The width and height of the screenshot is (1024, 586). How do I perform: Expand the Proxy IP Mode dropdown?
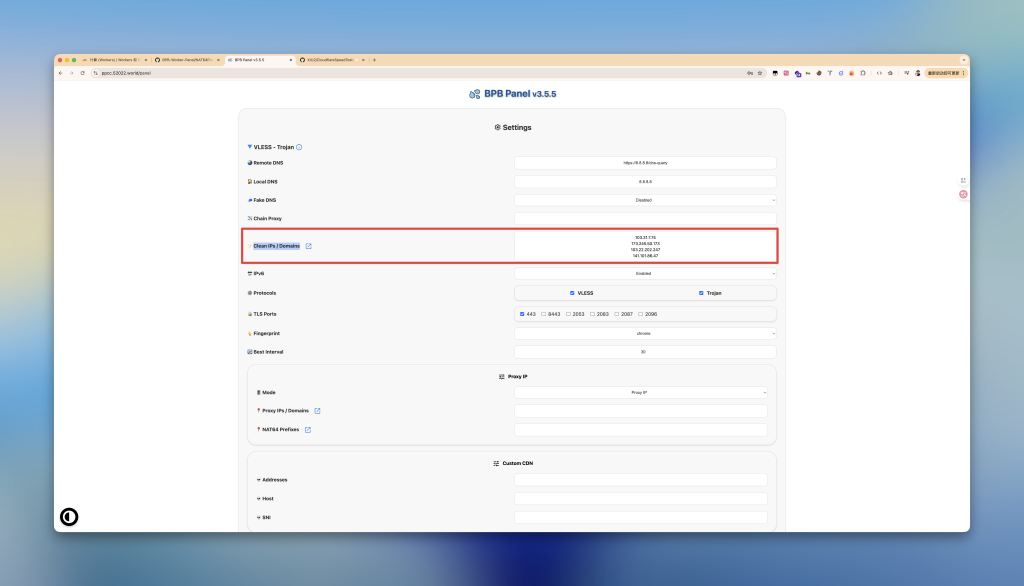coord(640,393)
